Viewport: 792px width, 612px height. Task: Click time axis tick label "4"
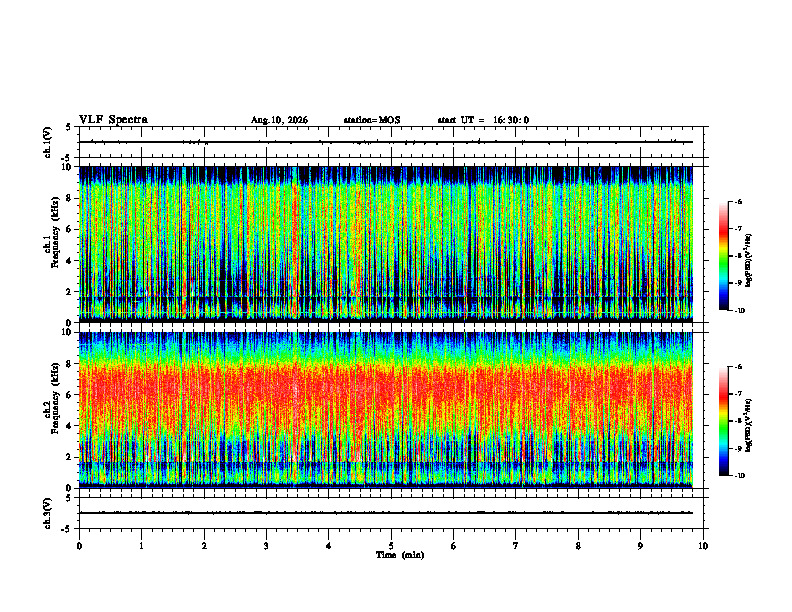329,546
